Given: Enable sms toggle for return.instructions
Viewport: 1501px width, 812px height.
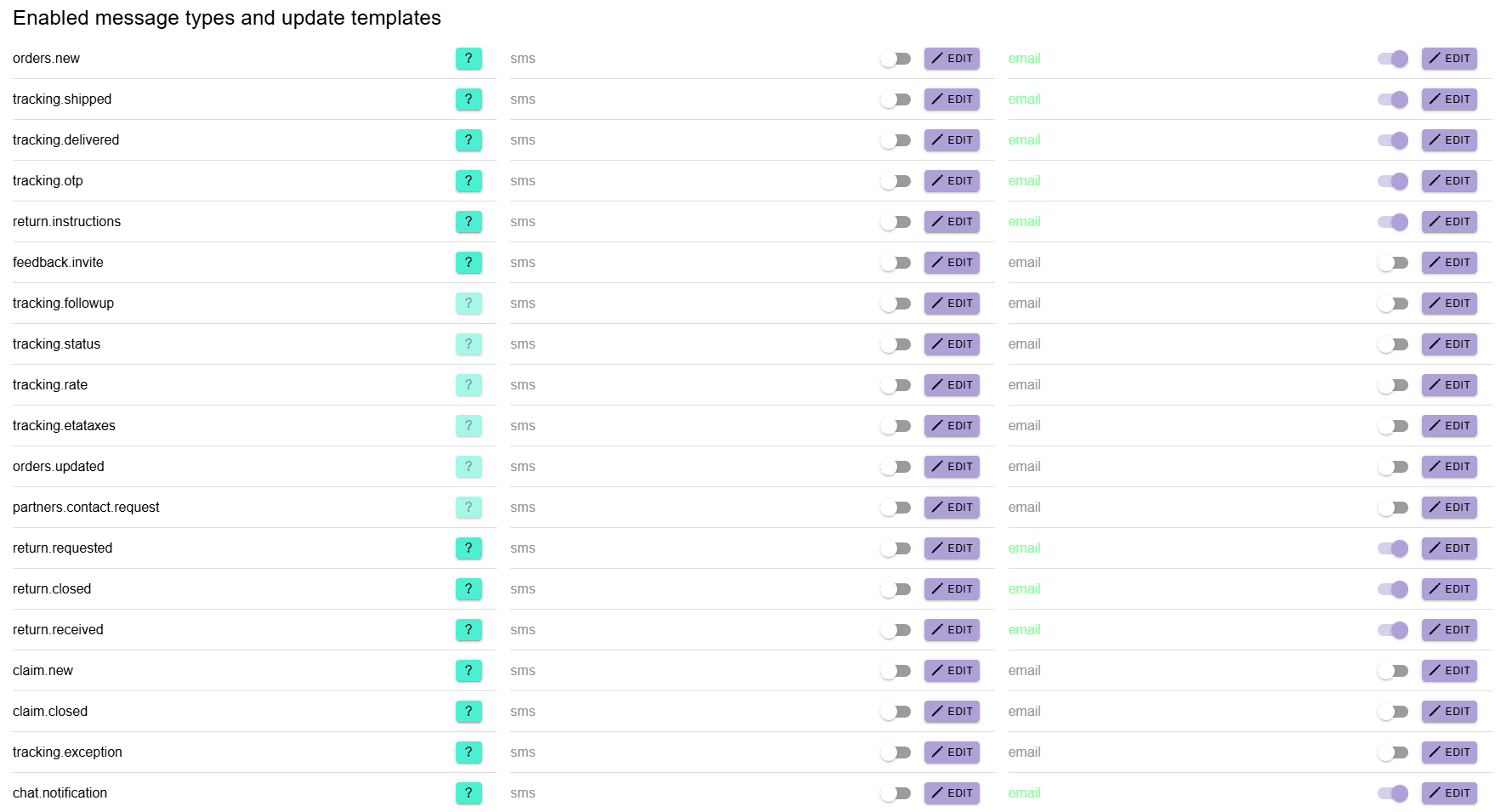Looking at the screenshot, I should tap(895, 222).
